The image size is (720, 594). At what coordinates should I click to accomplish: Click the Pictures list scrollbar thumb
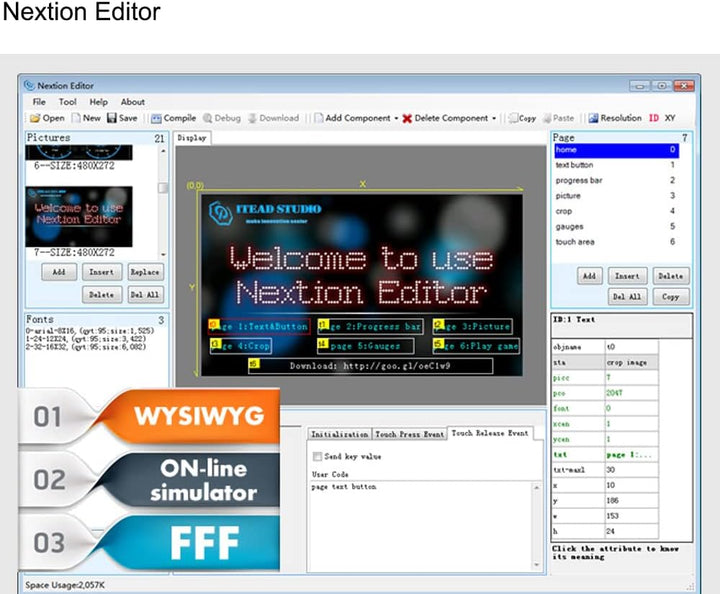(x=163, y=188)
